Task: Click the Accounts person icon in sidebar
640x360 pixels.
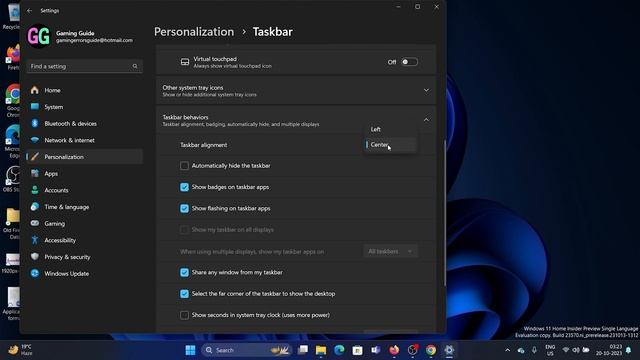Action: point(35,190)
